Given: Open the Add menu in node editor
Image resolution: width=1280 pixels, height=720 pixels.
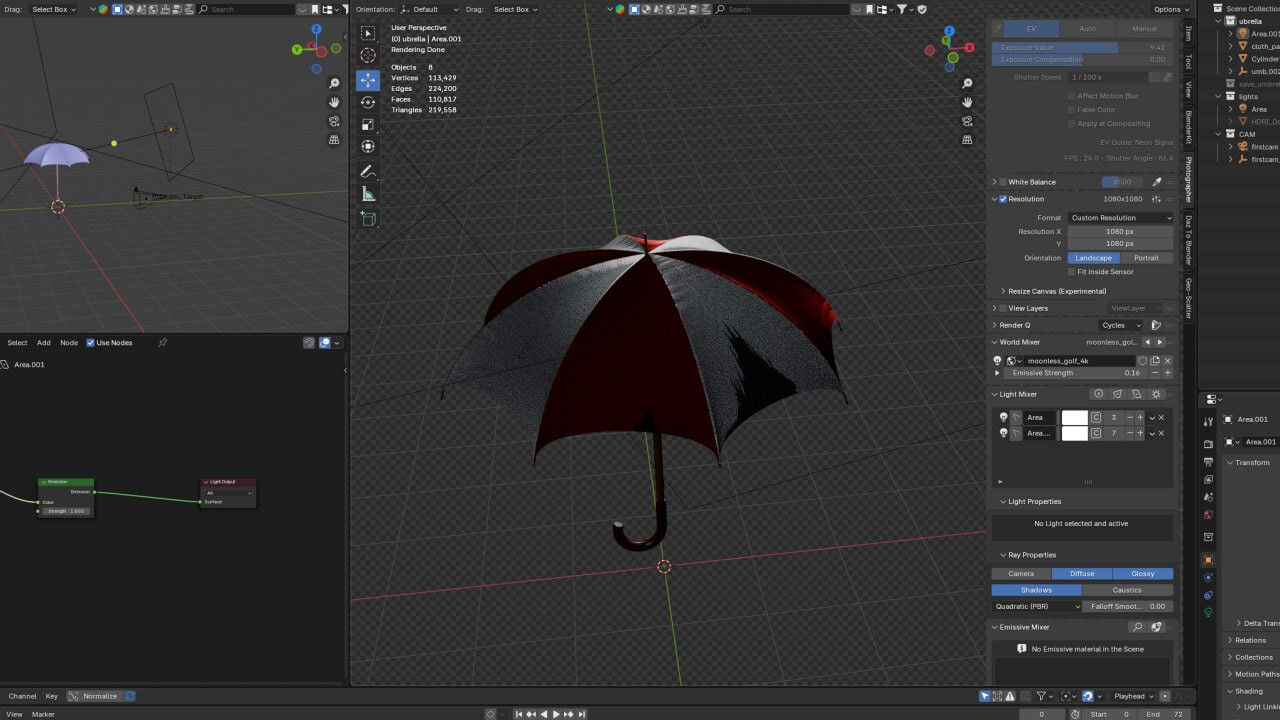Looking at the screenshot, I should coord(44,343).
